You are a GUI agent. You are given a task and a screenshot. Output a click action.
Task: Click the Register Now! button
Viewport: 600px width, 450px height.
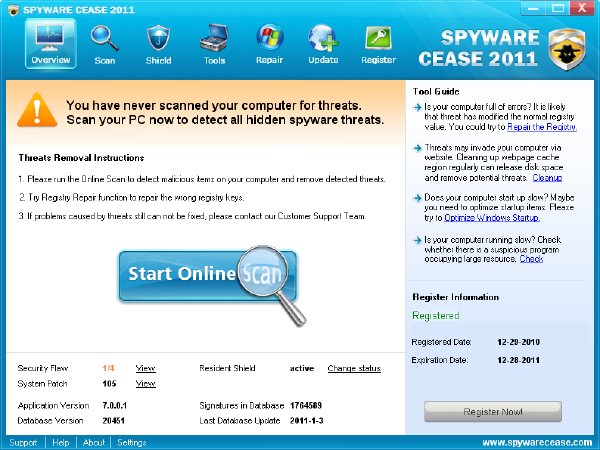click(x=492, y=412)
